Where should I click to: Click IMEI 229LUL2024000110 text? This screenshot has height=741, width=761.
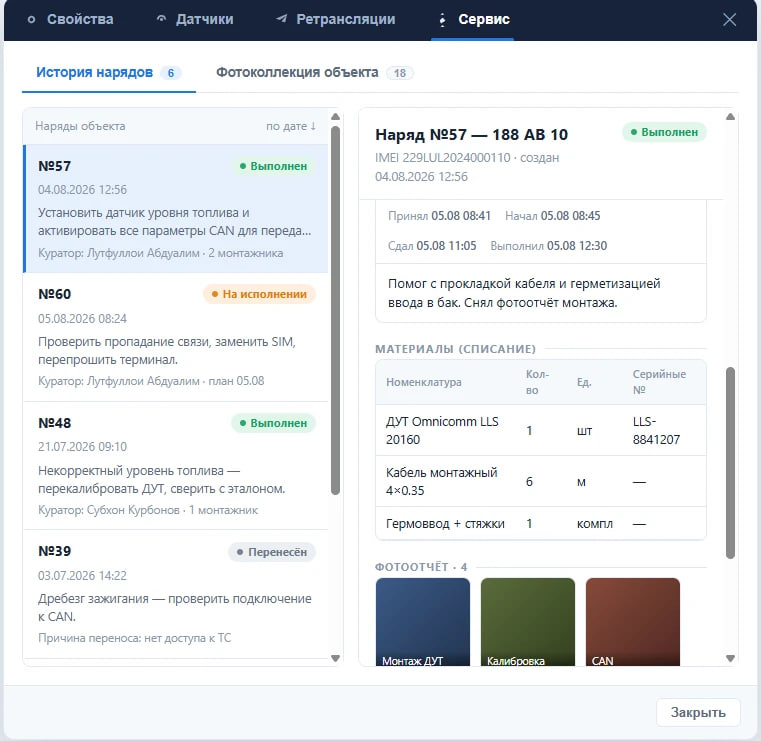pos(443,158)
